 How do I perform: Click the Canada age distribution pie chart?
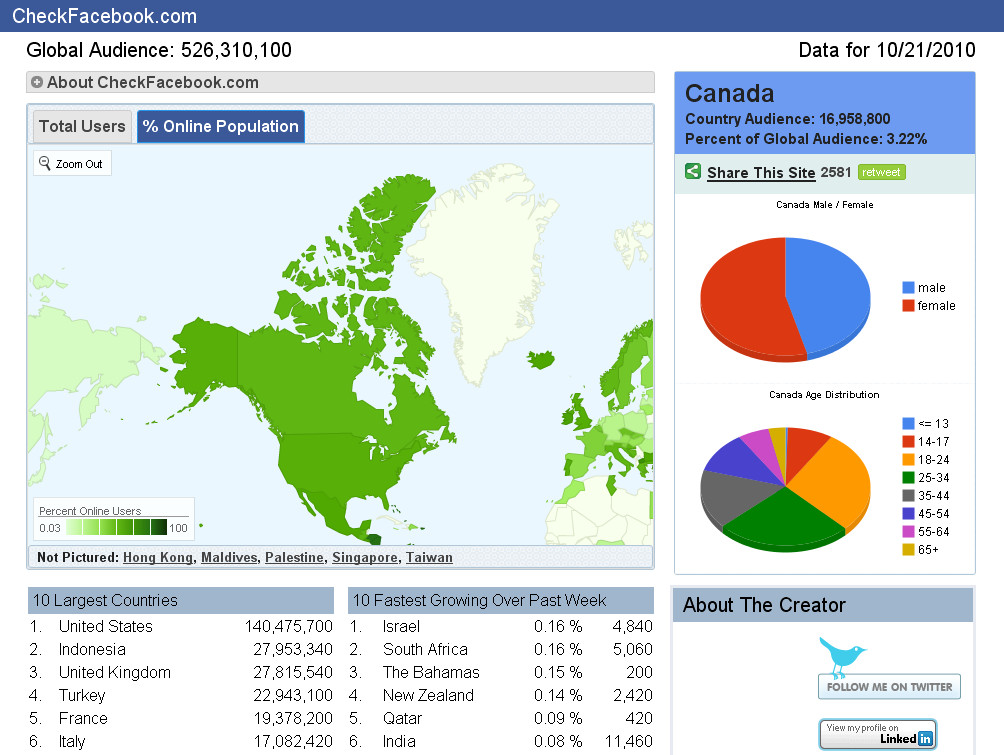pos(785,489)
